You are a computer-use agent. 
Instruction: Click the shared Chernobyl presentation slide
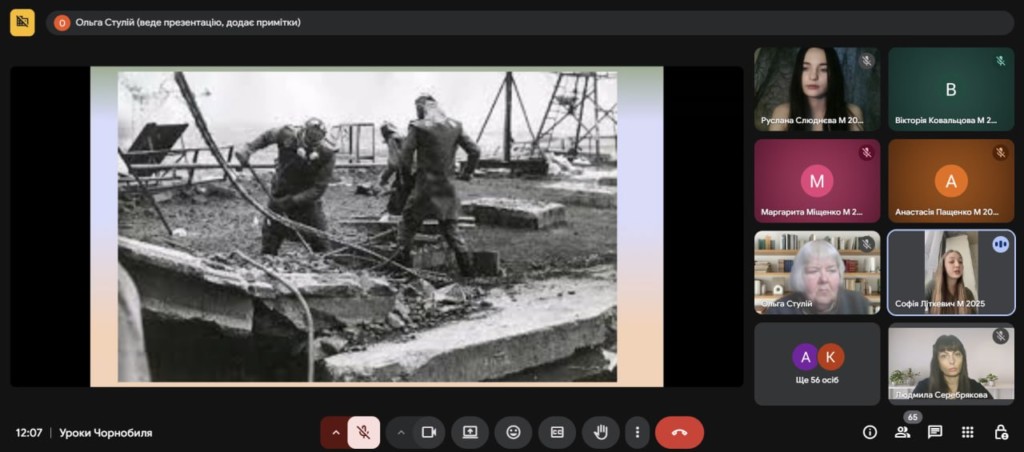tap(376, 226)
